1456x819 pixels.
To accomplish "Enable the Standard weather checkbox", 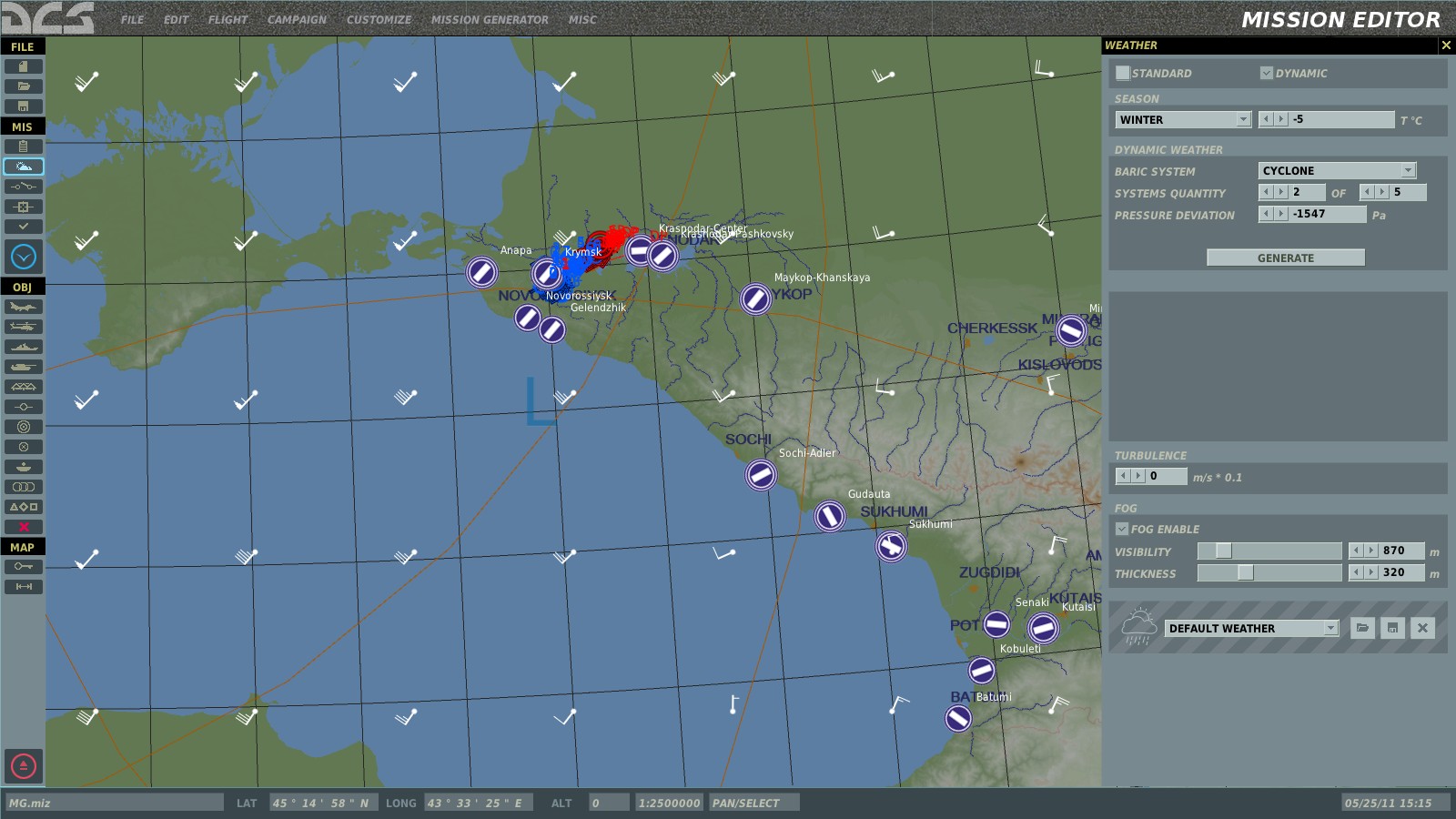I will pyautogui.click(x=1122, y=73).
